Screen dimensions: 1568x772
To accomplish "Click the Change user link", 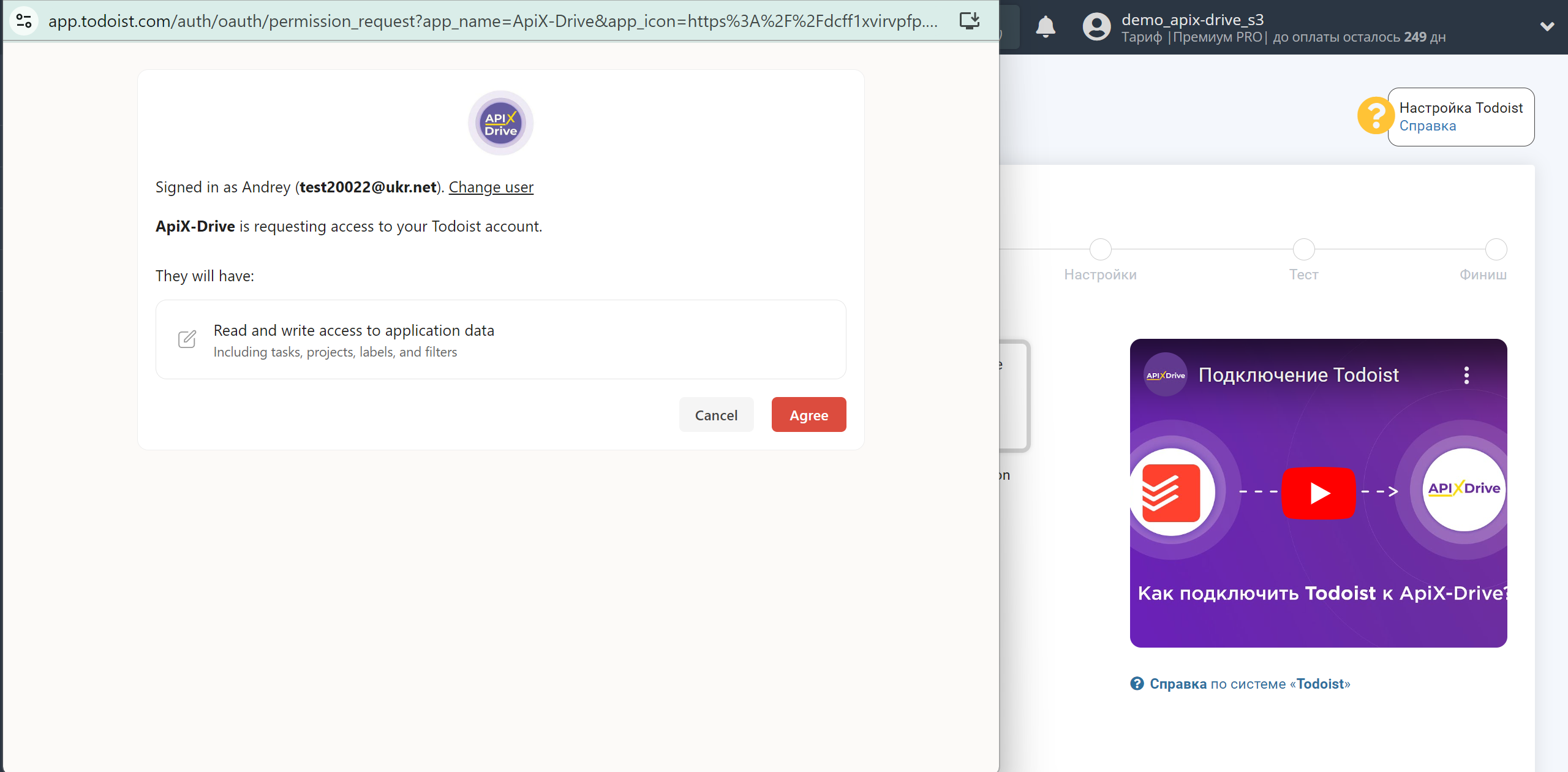I will (x=491, y=187).
